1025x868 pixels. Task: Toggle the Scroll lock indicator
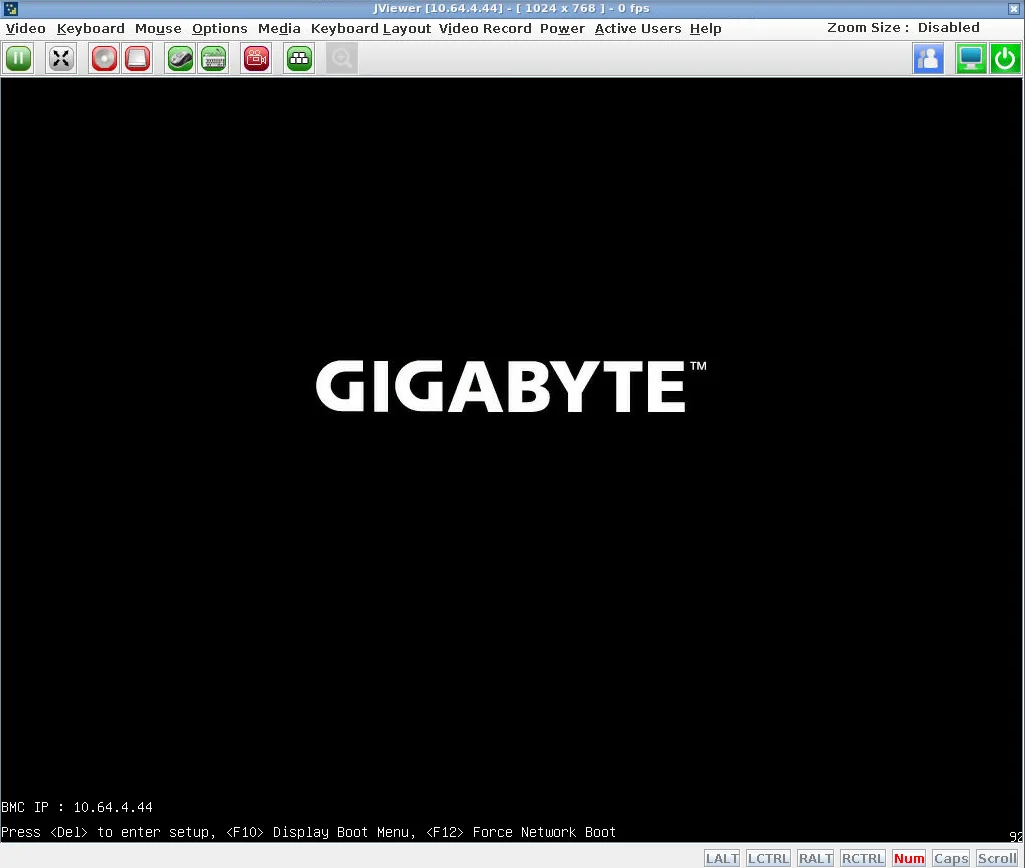click(998, 858)
